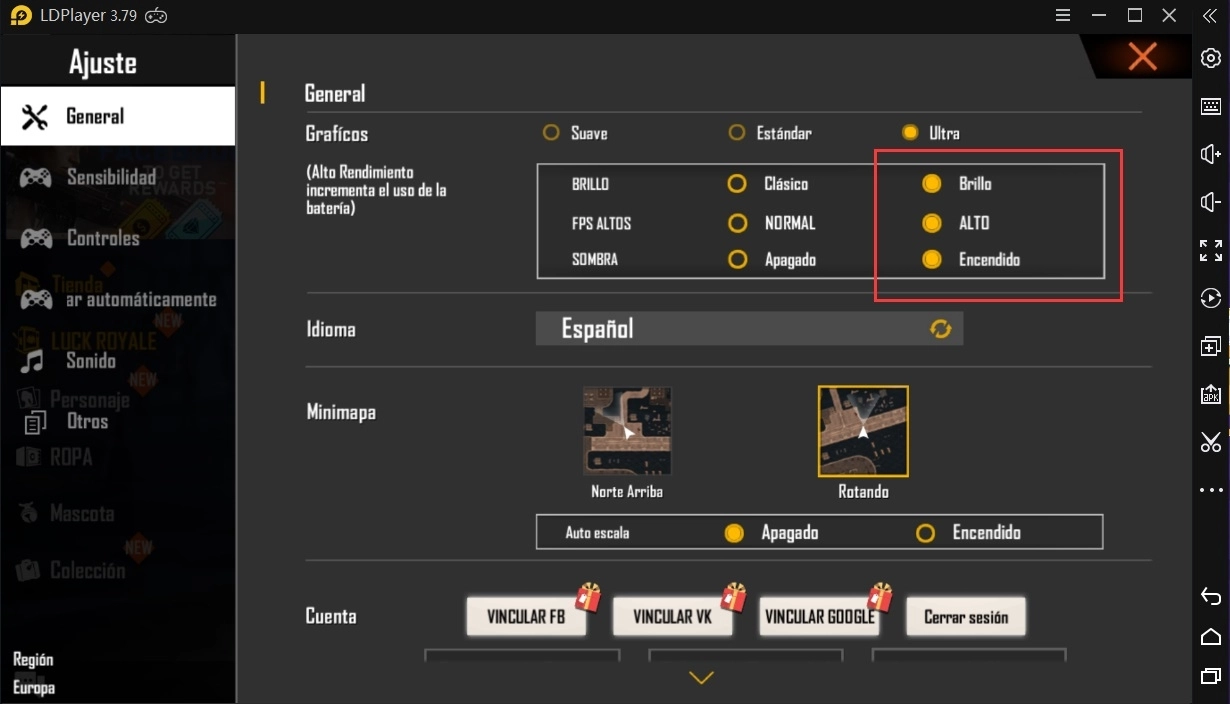The width and height of the screenshot is (1230, 704).
Task: Open keyboard mapping settings in LDPlayer sidebar
Action: (1210, 106)
